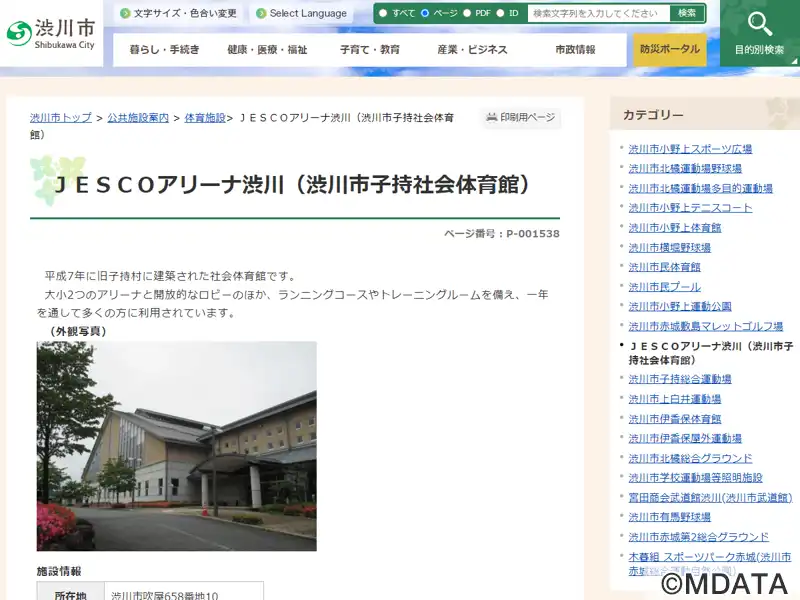This screenshot has width=800, height=600.
Task: Click the arena exterior photo
Action: coord(177,446)
